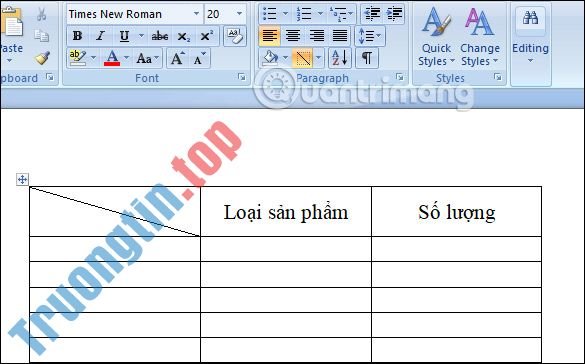Click the Numbering list icon
This screenshot has height=364, width=585.
pos(304,14)
